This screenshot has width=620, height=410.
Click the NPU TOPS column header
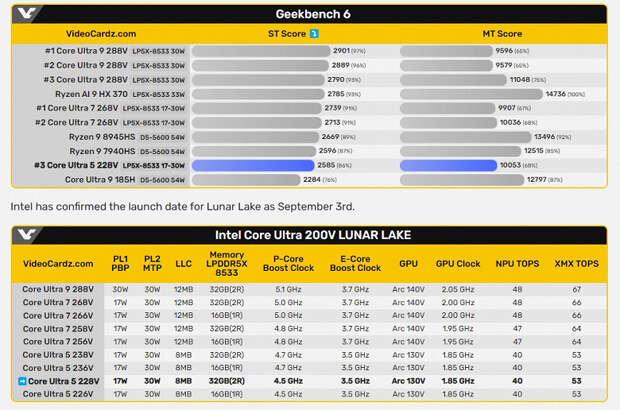(517, 264)
